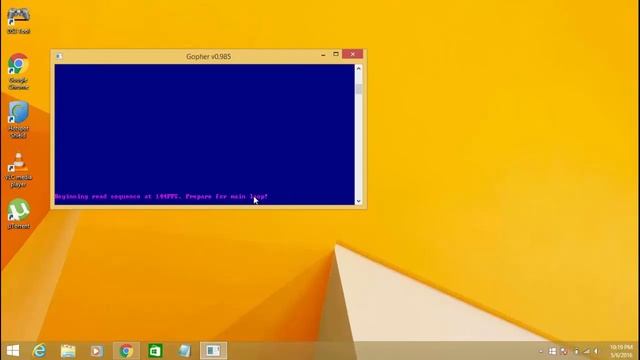Open the Google Chrome desktop shortcut

(x=18, y=71)
